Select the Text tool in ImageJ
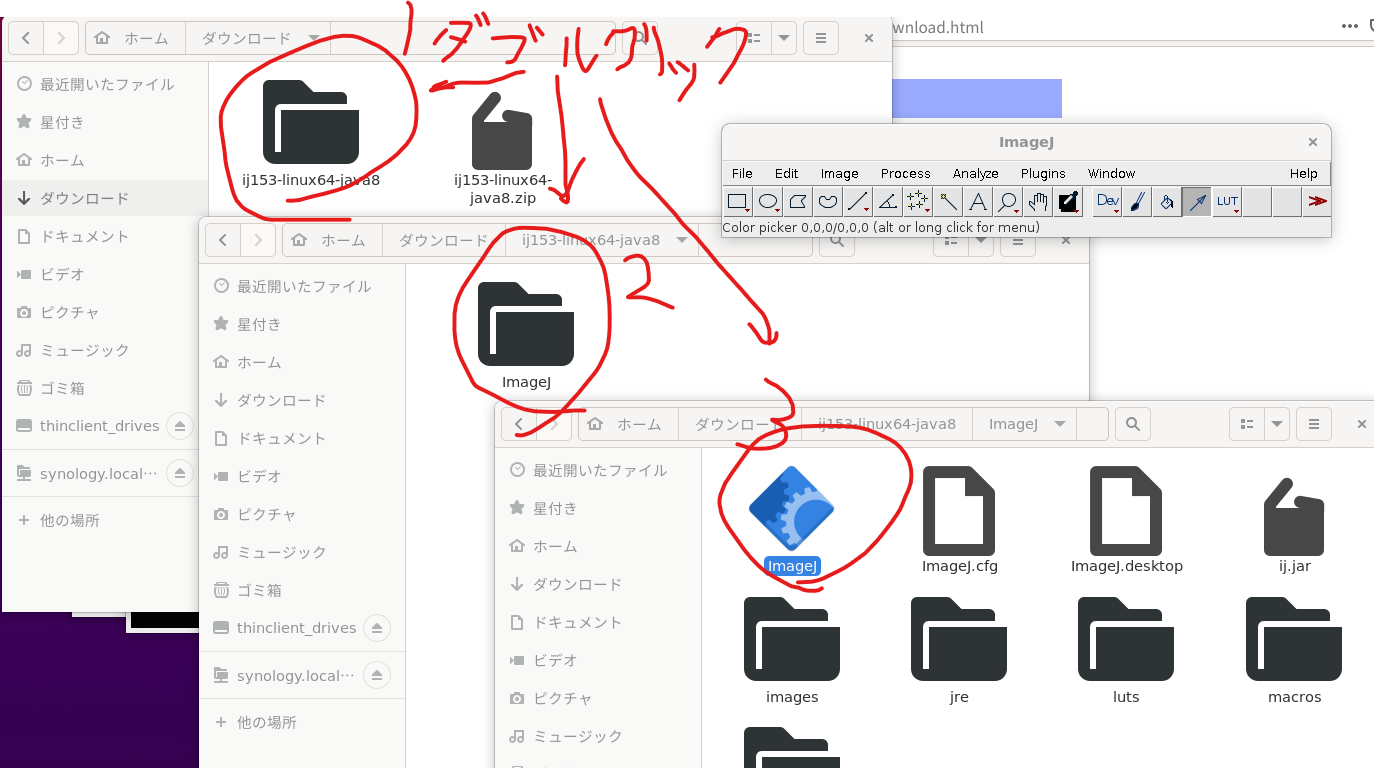Viewport: 1374px width, 768px height. pyautogui.click(x=978, y=202)
